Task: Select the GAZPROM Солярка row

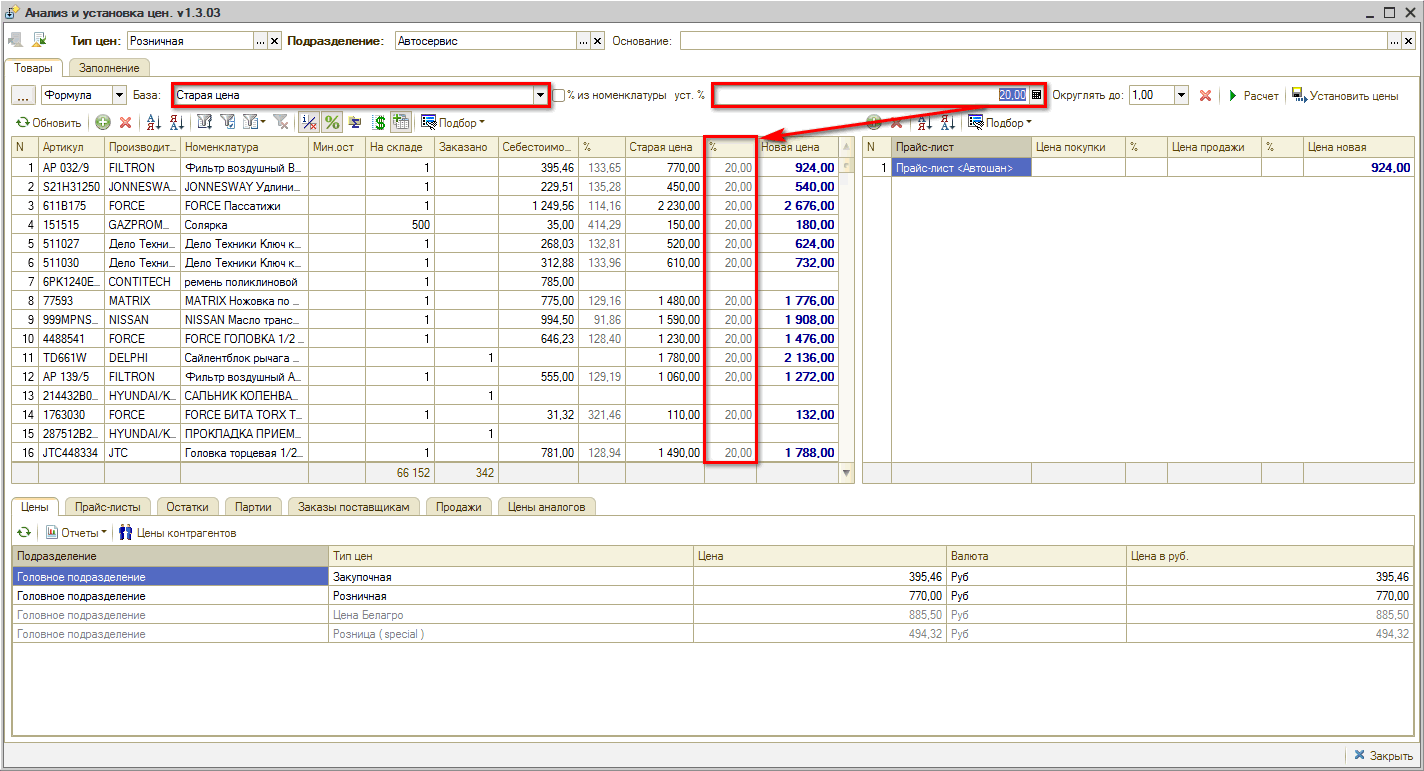Action: tap(425, 225)
